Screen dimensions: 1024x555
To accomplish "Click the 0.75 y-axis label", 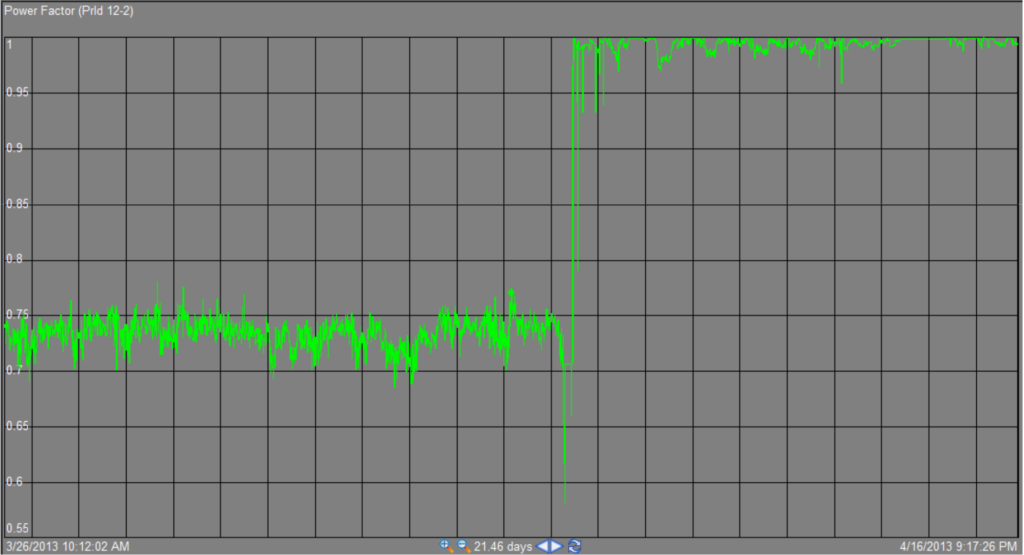I will [16, 315].
